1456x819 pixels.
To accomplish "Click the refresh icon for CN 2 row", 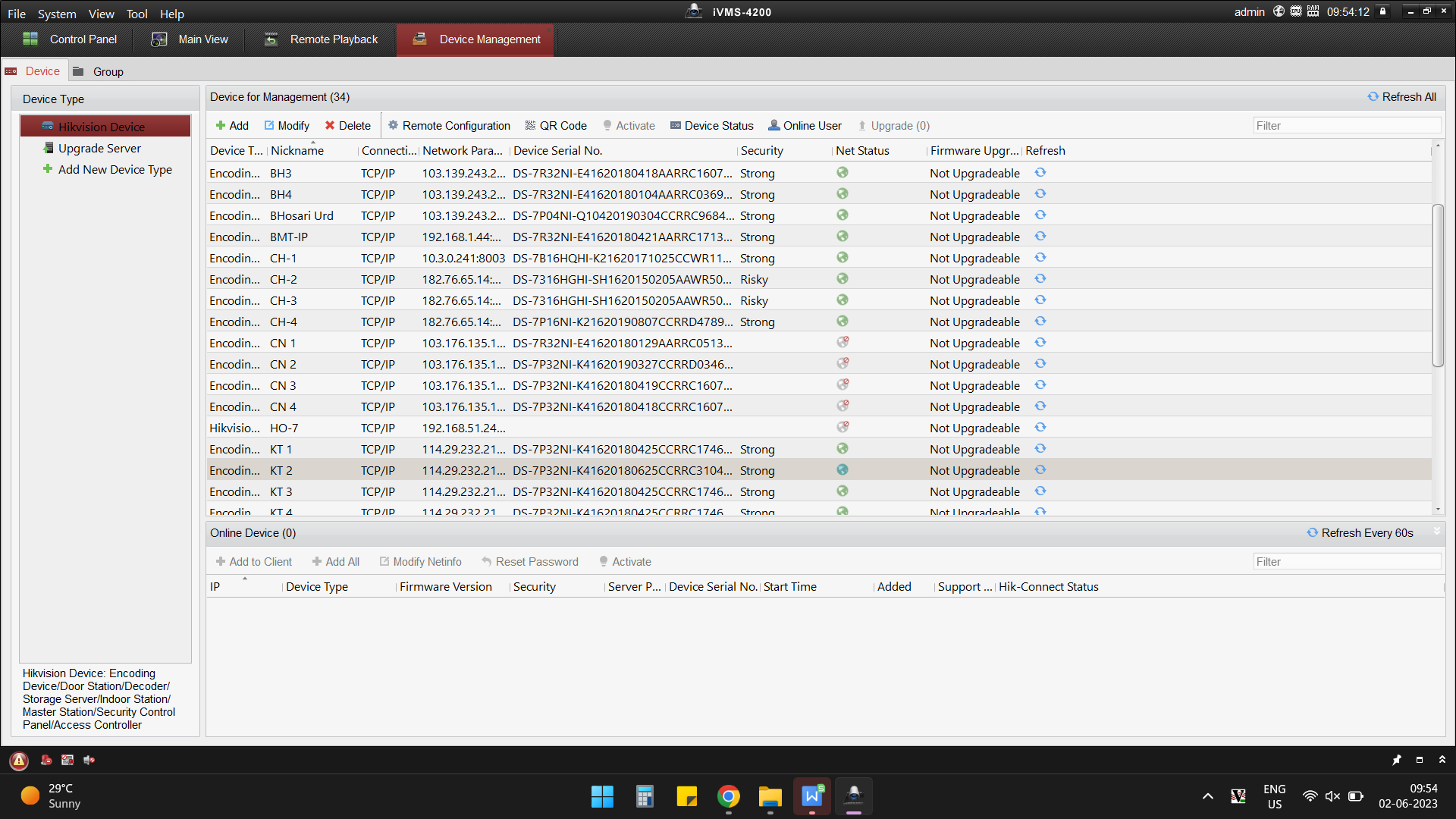I will coord(1040,364).
